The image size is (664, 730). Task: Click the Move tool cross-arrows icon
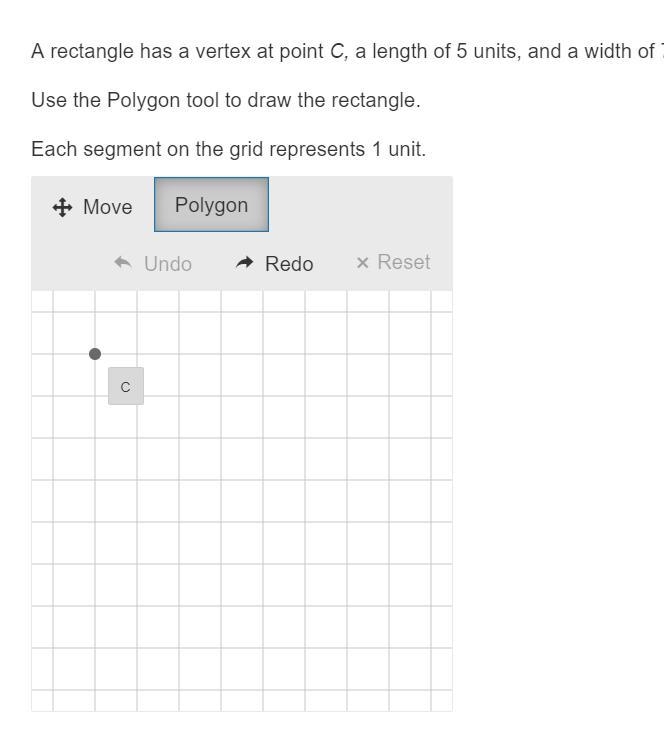pyautogui.click(x=62, y=207)
